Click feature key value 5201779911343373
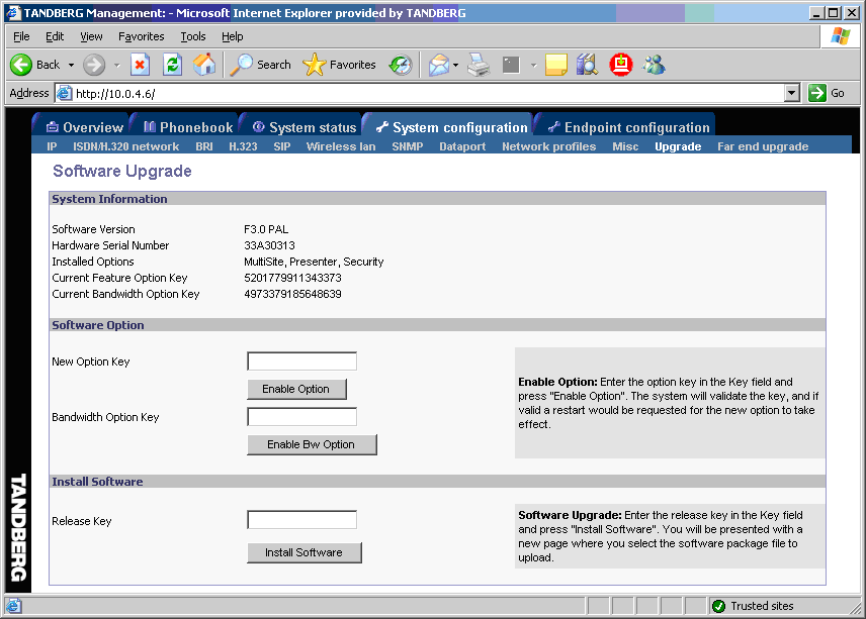Screen dimensions: 866x619 (x=293, y=278)
